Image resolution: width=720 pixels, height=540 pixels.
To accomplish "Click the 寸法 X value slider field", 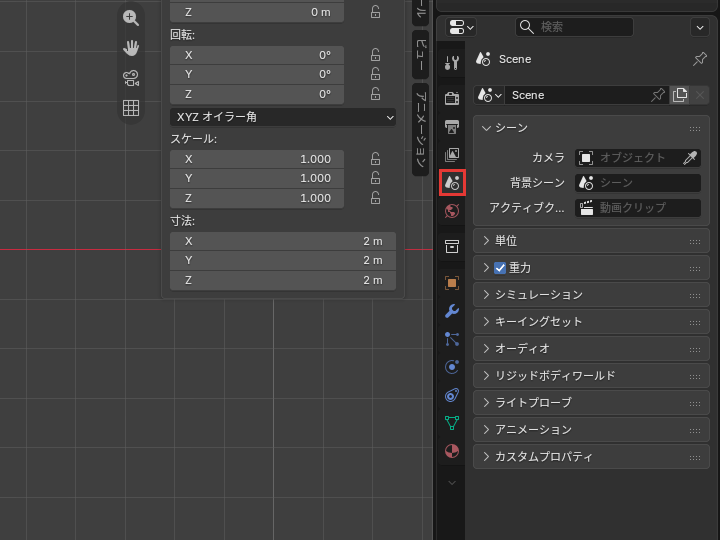I will click(283, 241).
